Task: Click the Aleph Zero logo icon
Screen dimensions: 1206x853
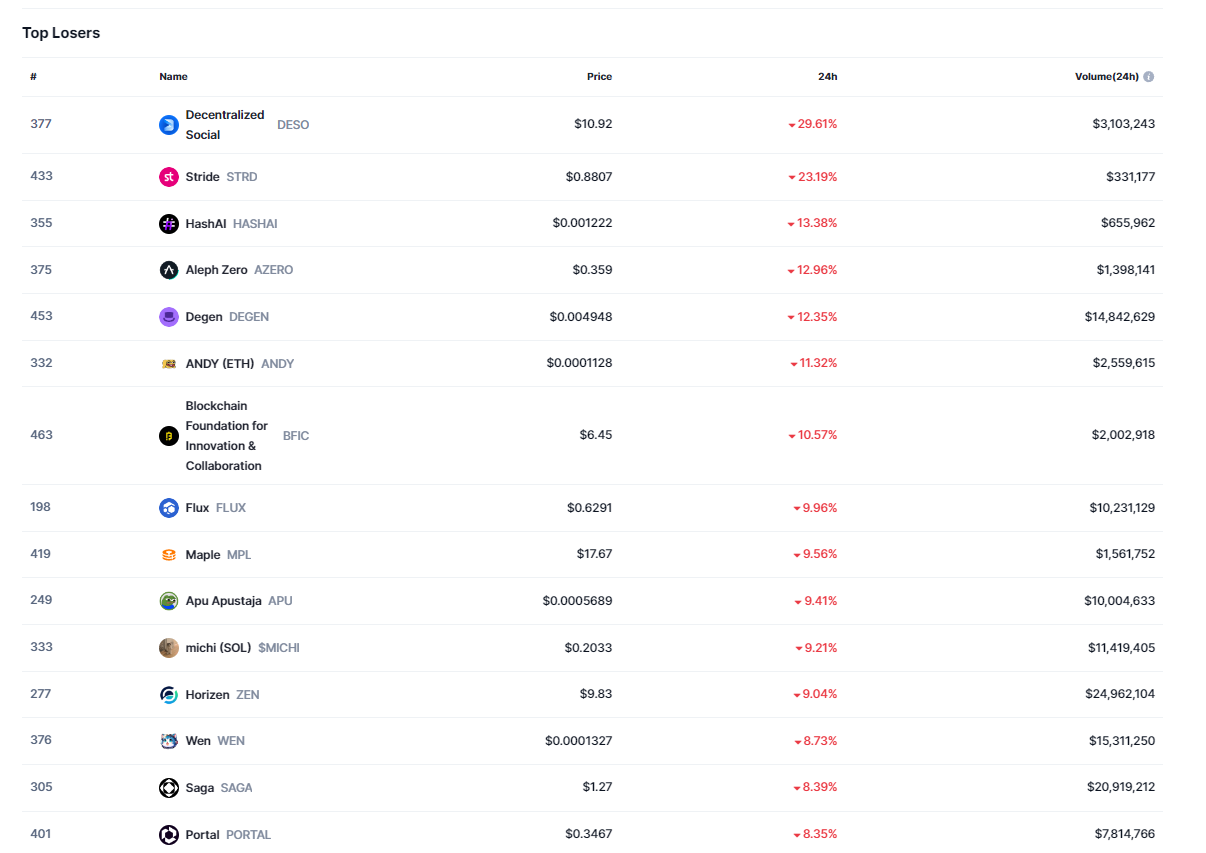Action: (168, 270)
